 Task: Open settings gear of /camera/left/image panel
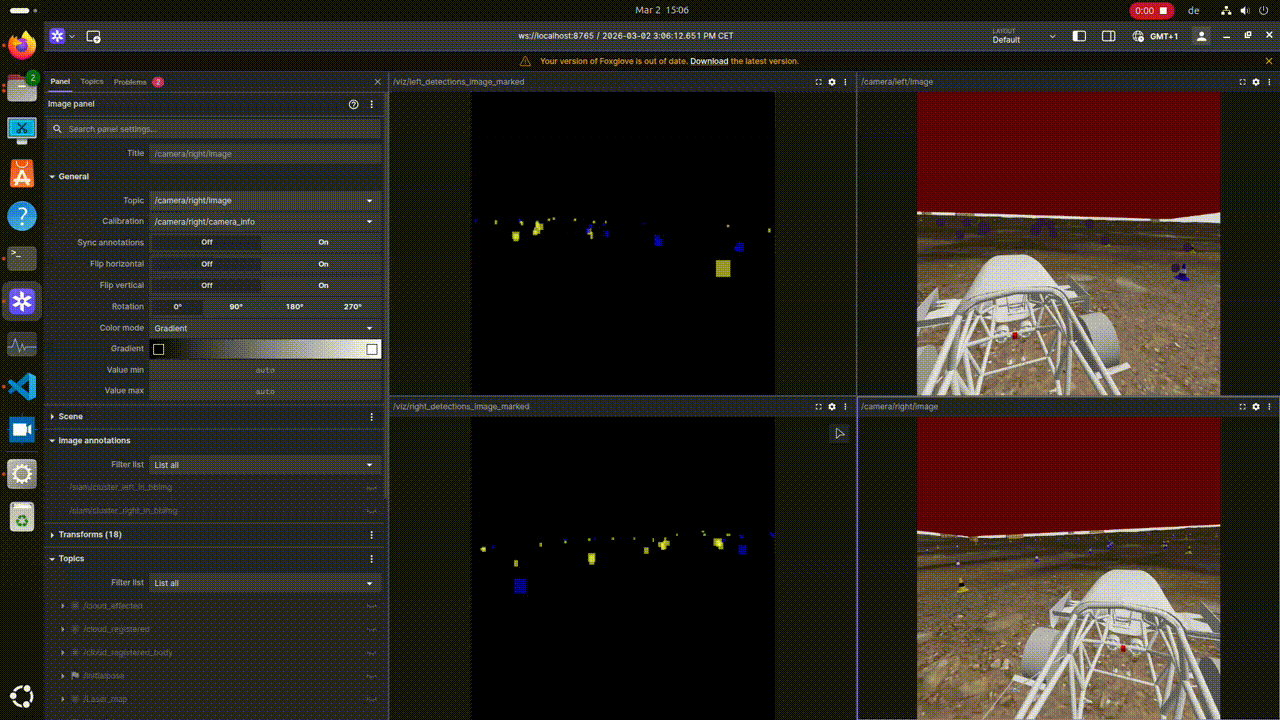(x=1257, y=82)
